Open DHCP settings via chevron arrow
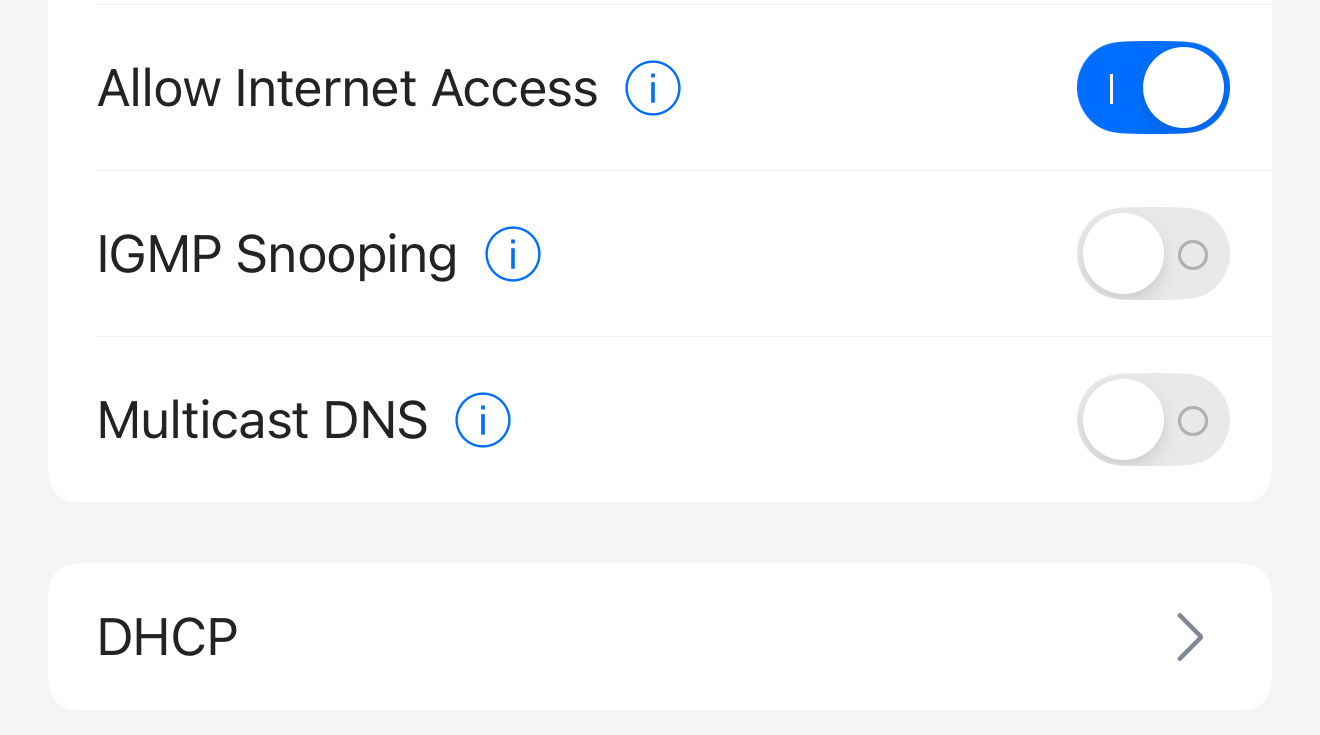1320x735 pixels. 1189,637
